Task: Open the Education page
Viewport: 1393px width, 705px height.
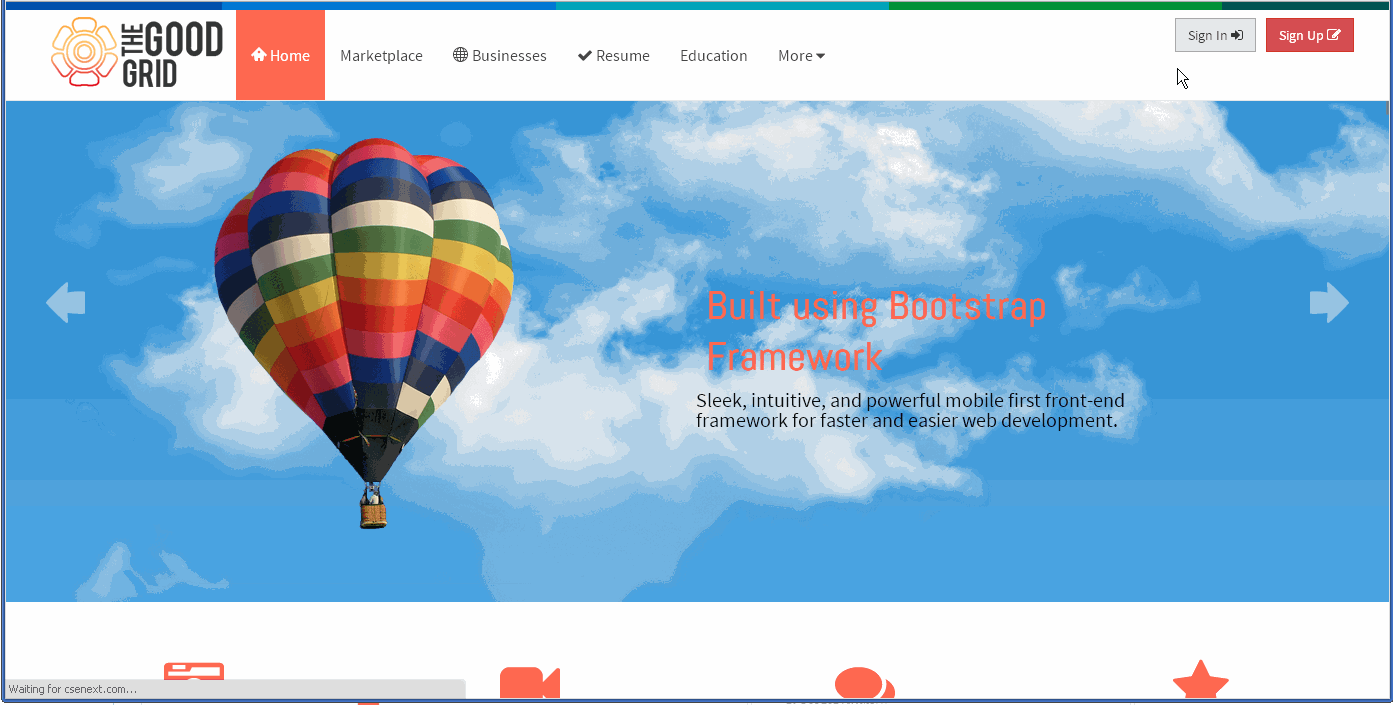Action: point(713,55)
